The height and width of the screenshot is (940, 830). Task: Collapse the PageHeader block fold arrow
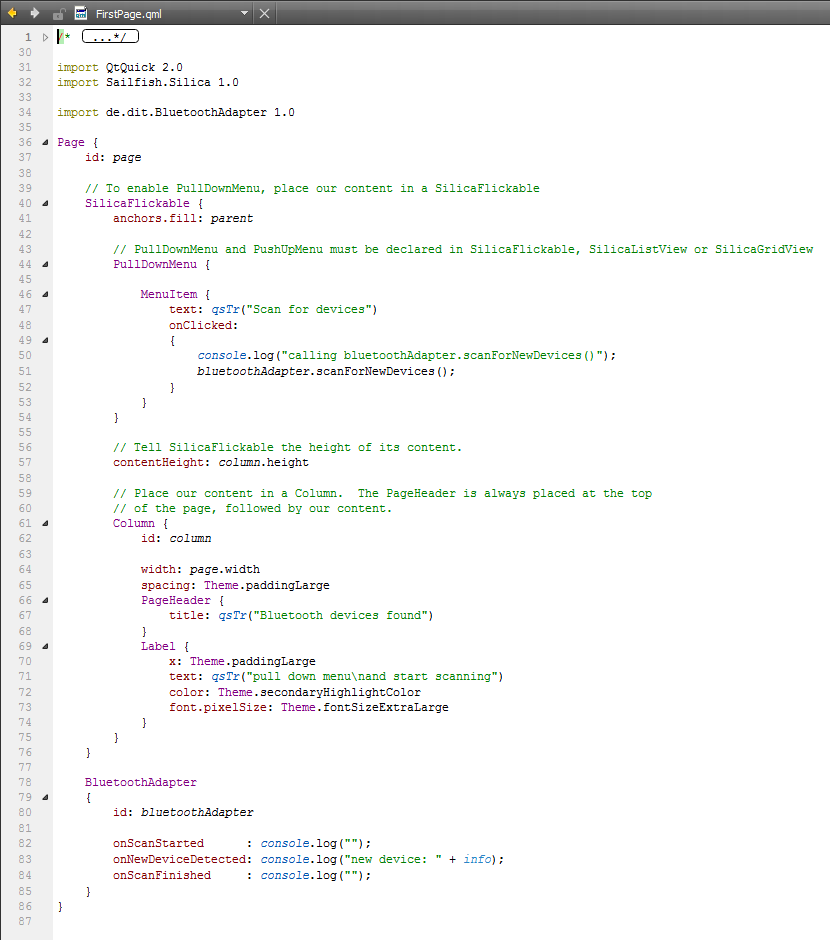pyautogui.click(x=45, y=600)
